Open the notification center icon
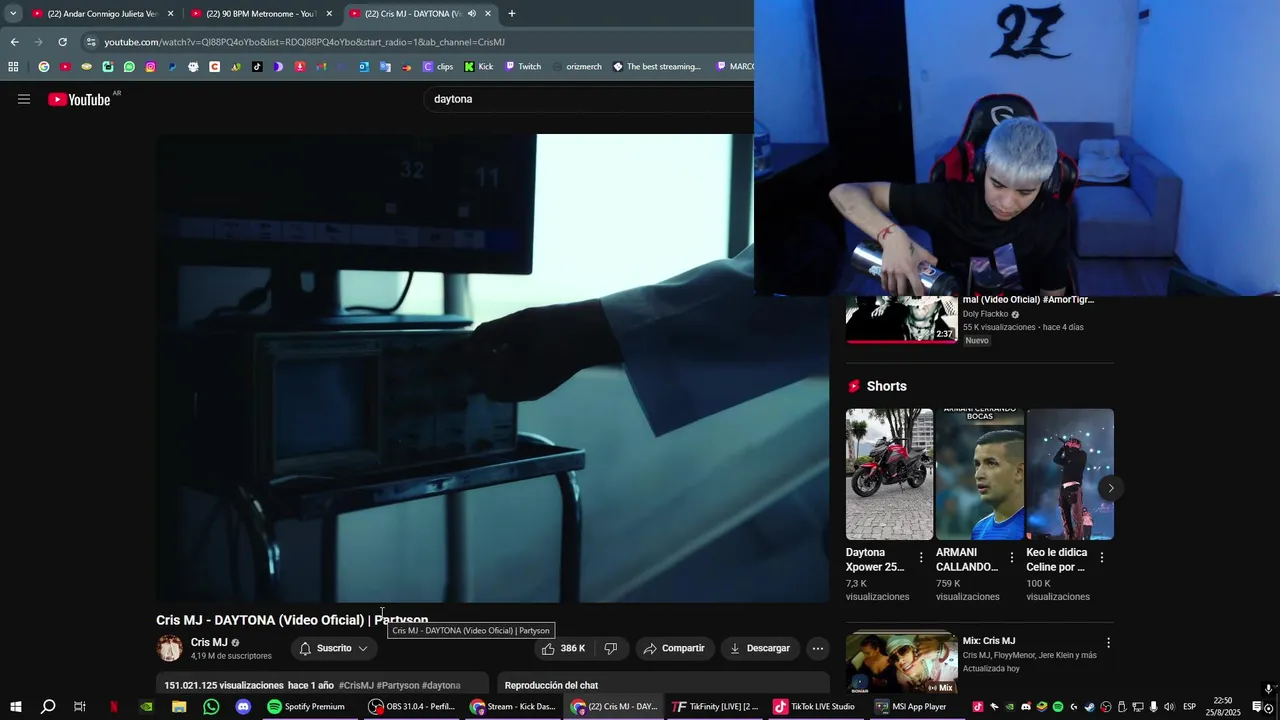Screen dimensions: 1280x720 [x=1257, y=707]
